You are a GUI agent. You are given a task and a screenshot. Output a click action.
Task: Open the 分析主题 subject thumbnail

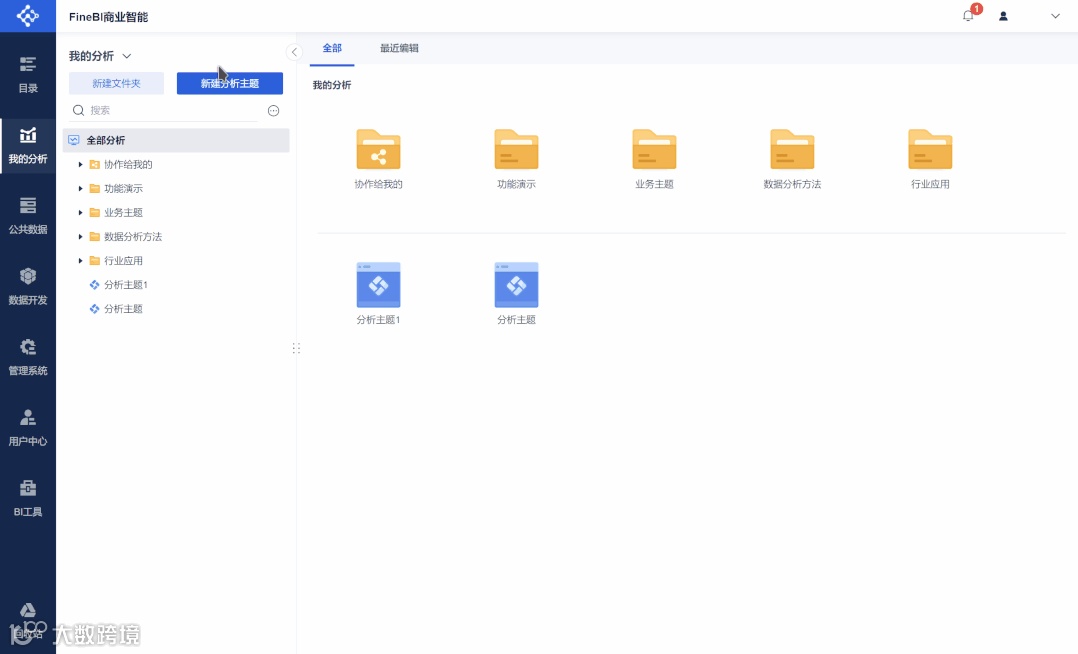coord(516,285)
